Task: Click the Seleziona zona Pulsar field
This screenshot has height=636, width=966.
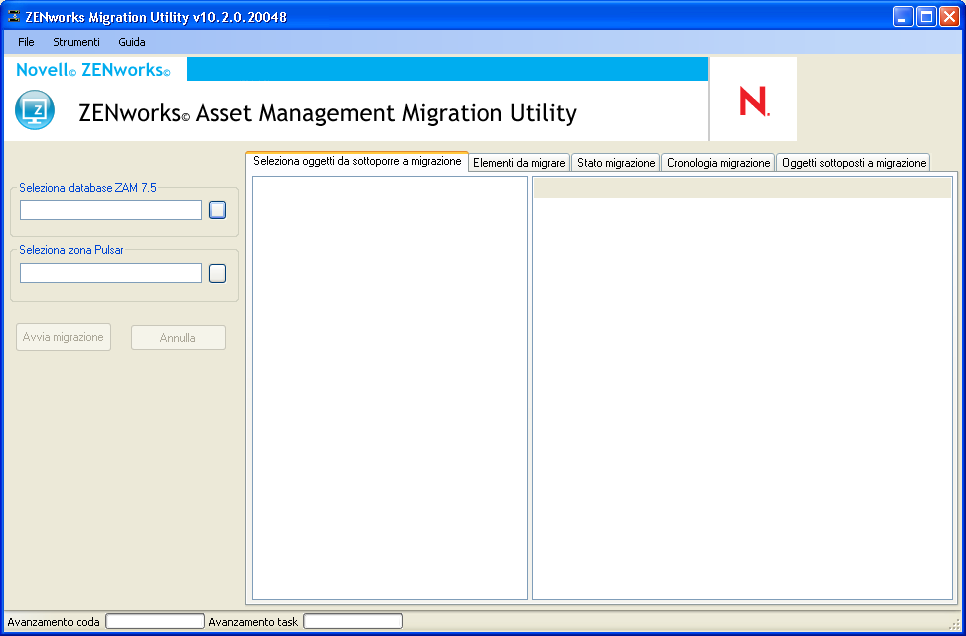Action: tap(111, 273)
